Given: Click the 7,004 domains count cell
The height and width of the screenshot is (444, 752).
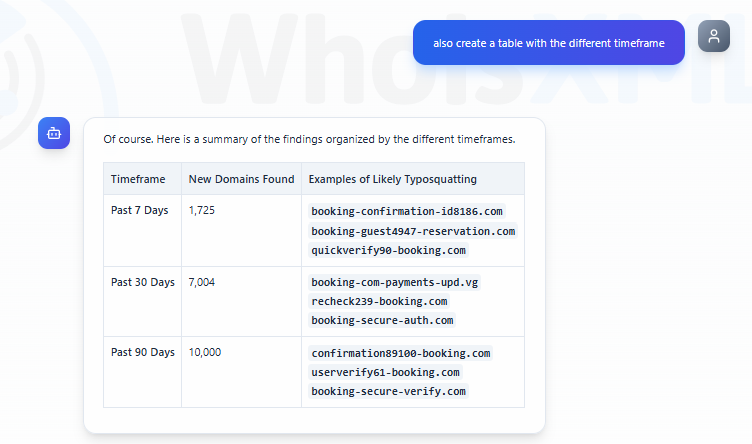Looking at the screenshot, I should point(201,283).
